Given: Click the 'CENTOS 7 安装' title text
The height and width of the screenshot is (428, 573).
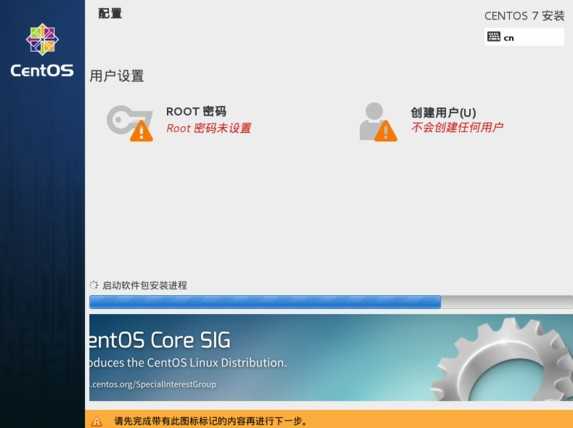Looking at the screenshot, I should pos(524,16).
